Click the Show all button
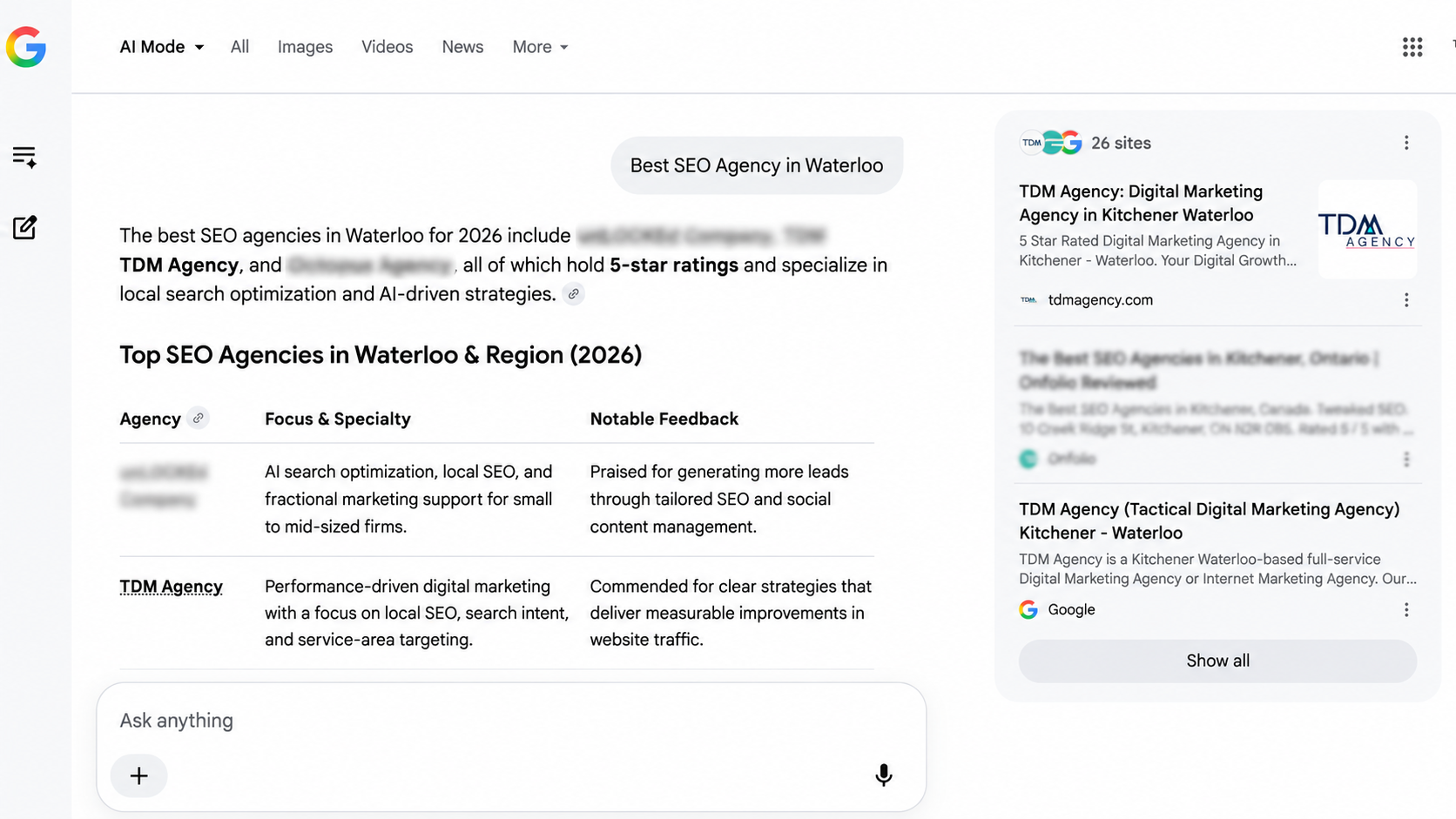1456x819 pixels. [1217, 661]
